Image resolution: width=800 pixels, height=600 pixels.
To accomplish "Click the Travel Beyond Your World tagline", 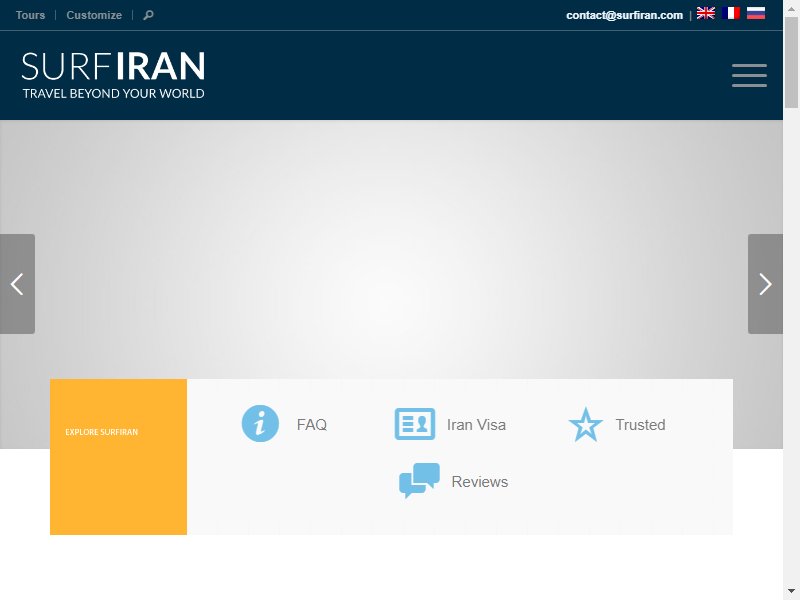I will [113, 93].
